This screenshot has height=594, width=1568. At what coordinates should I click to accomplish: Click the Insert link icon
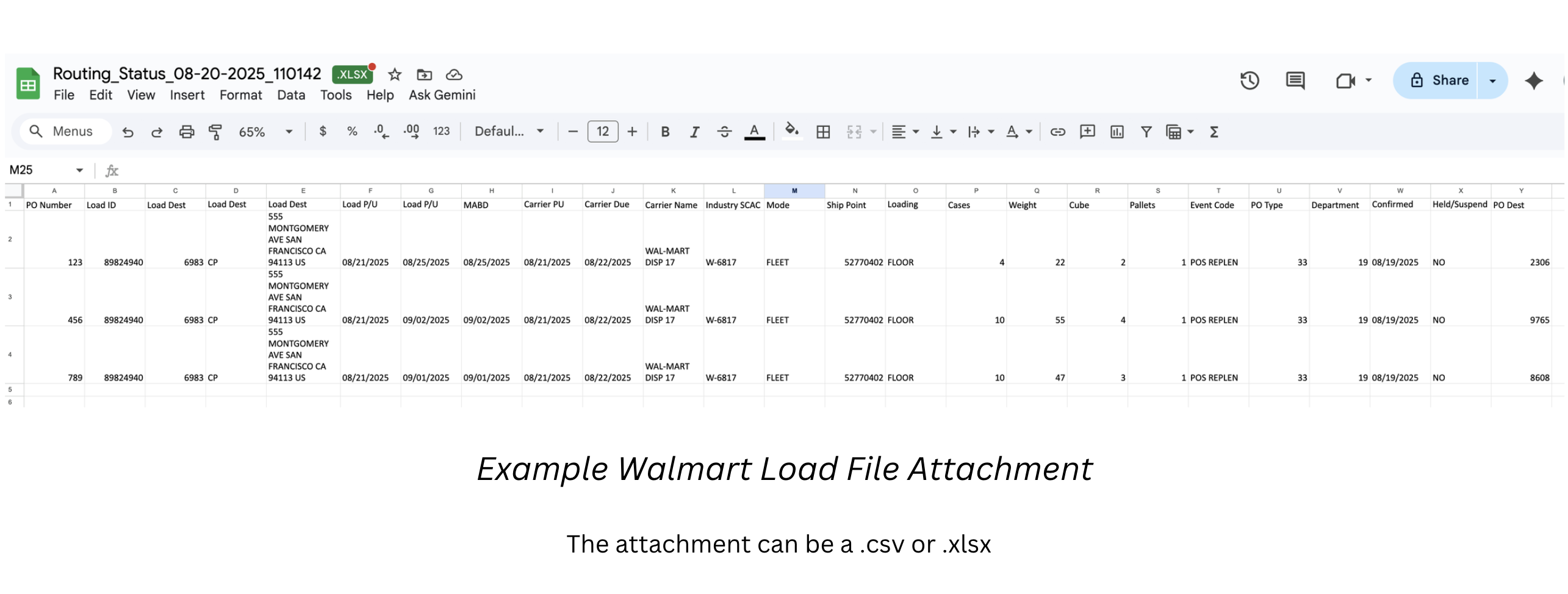click(x=1057, y=132)
